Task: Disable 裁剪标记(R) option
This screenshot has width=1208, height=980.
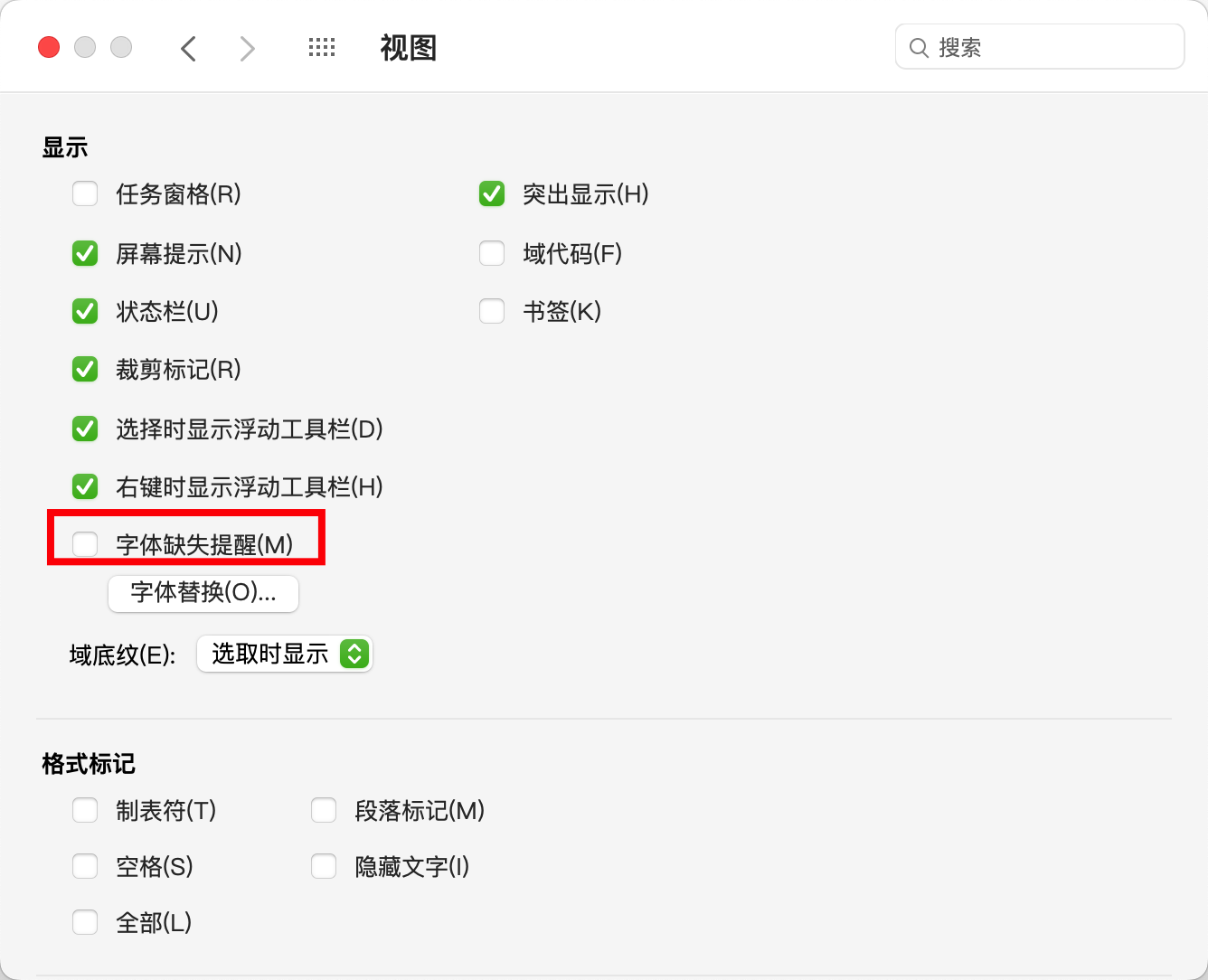Action: point(85,369)
